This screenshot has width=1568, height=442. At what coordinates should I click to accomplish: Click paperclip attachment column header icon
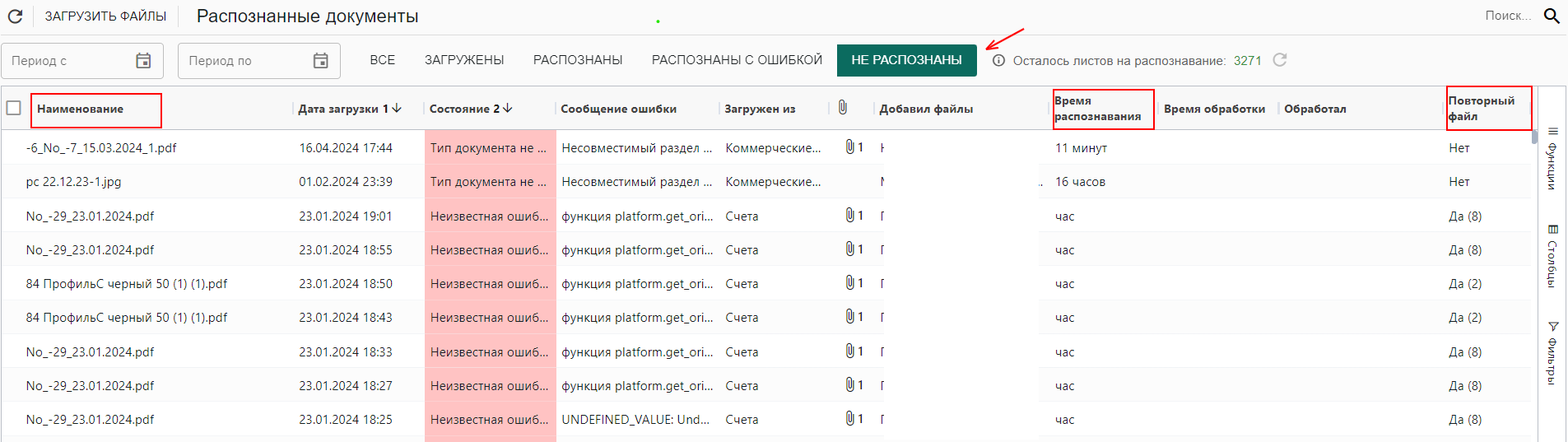[842, 108]
